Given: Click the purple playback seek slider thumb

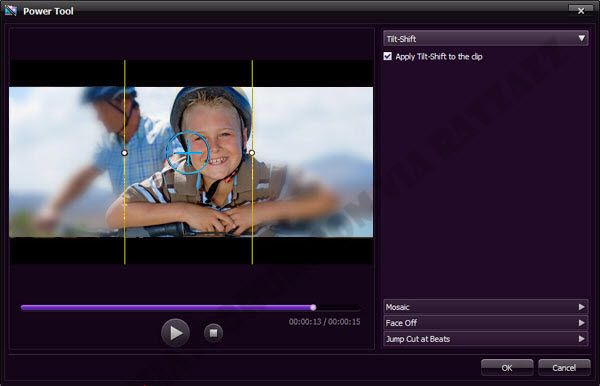Looking at the screenshot, I should [x=313, y=307].
